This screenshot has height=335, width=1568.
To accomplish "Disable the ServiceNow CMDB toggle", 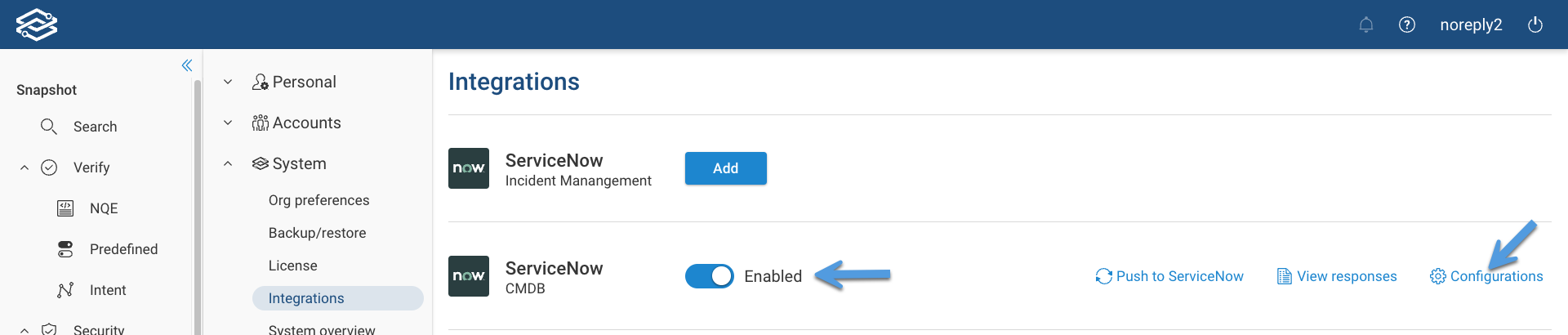I will tap(709, 276).
